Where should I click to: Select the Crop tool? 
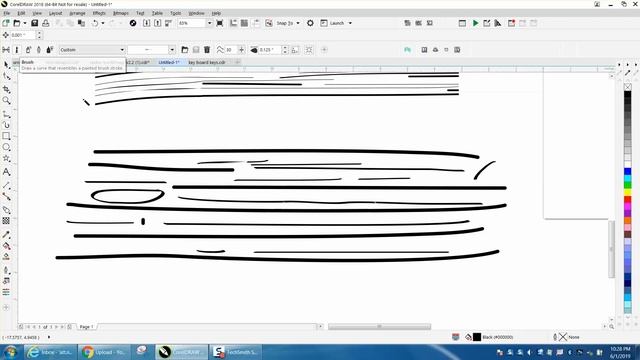tap(6, 89)
